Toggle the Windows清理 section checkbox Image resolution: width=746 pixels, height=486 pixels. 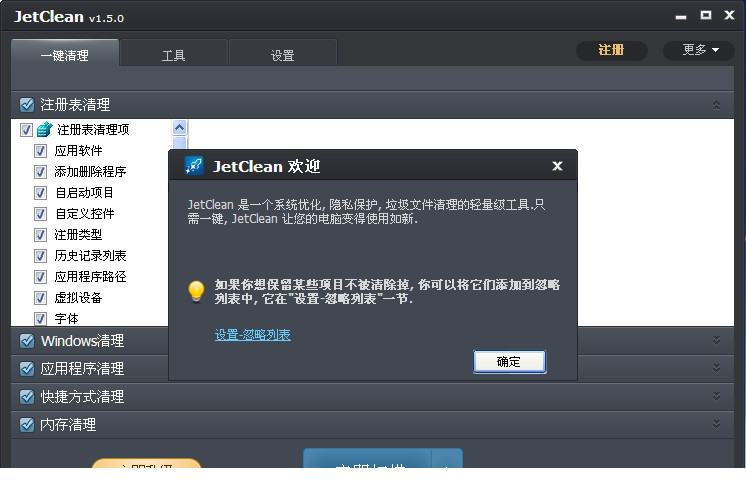pyautogui.click(x=27, y=340)
